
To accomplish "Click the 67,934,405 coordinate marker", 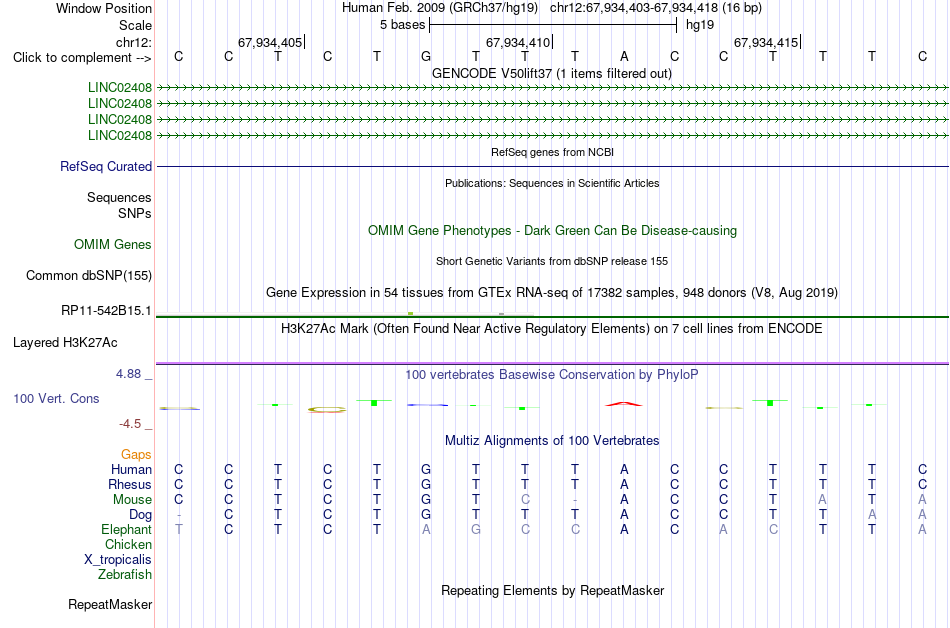I will point(270,42).
